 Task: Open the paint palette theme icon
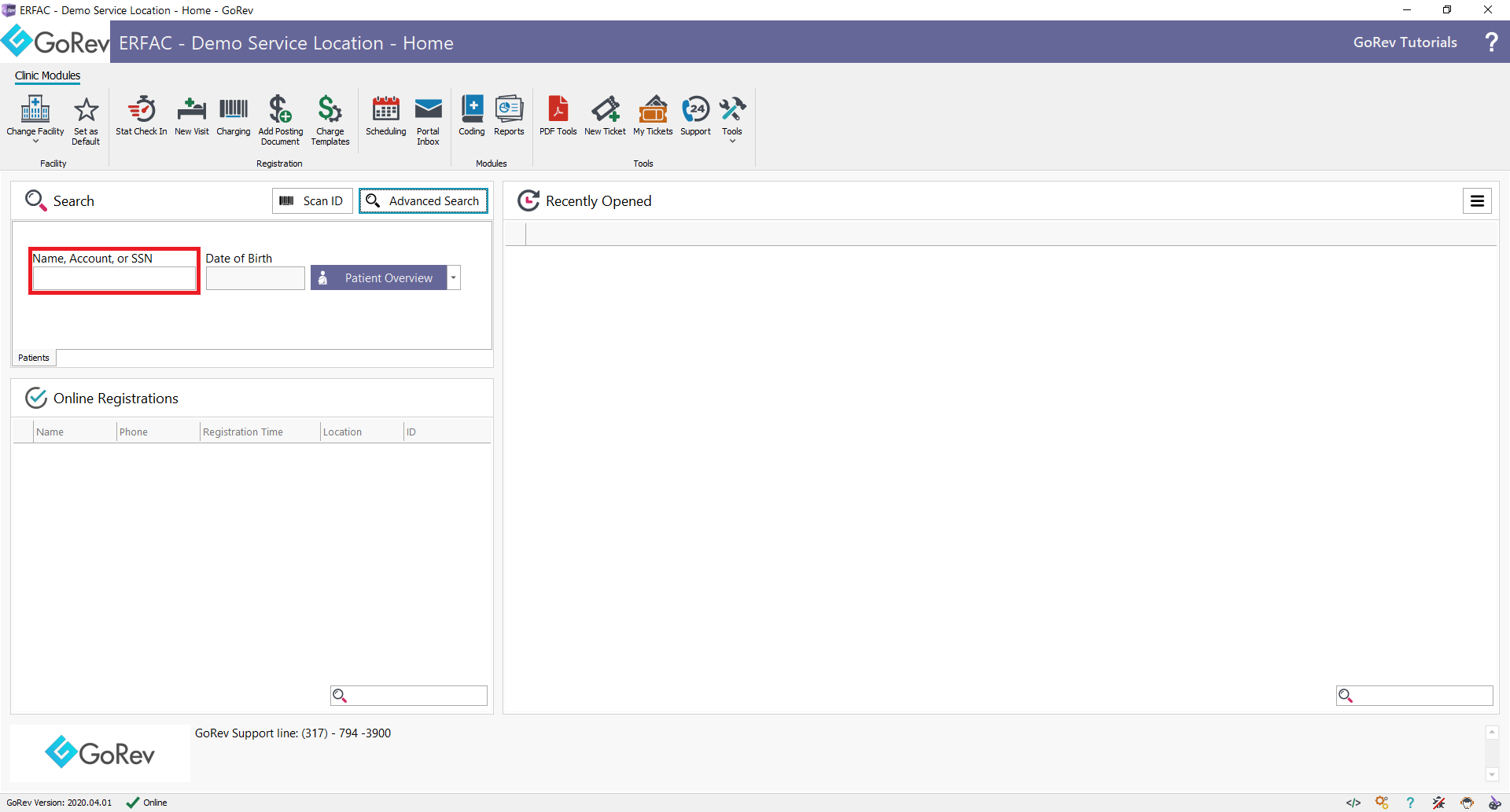click(1495, 803)
